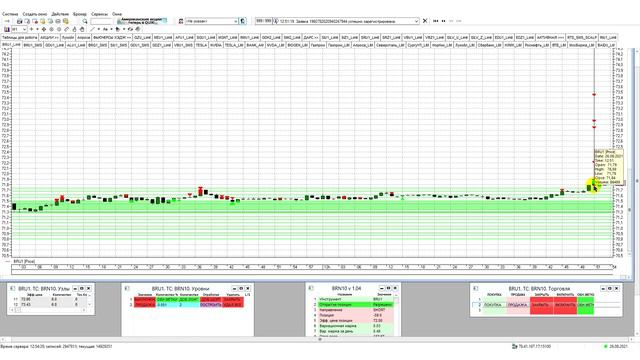This screenshot has height=360, width=640.
Task: Click the connection arrow icon in toolbar
Action: (x=7, y=21)
